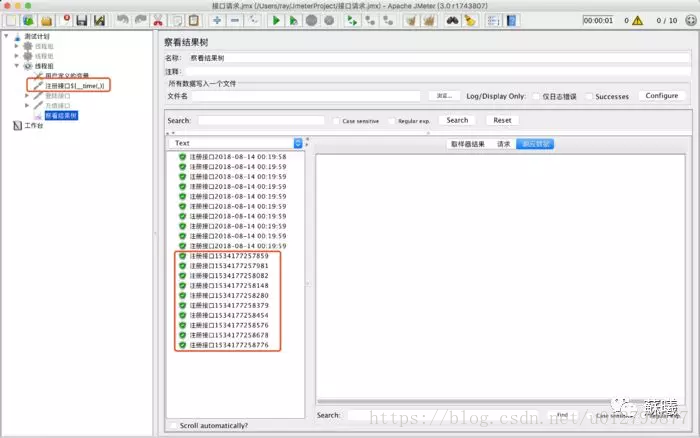Collapse the 测试计划 tree node arrow
700x438 pixels.
pyautogui.click(x=6, y=36)
